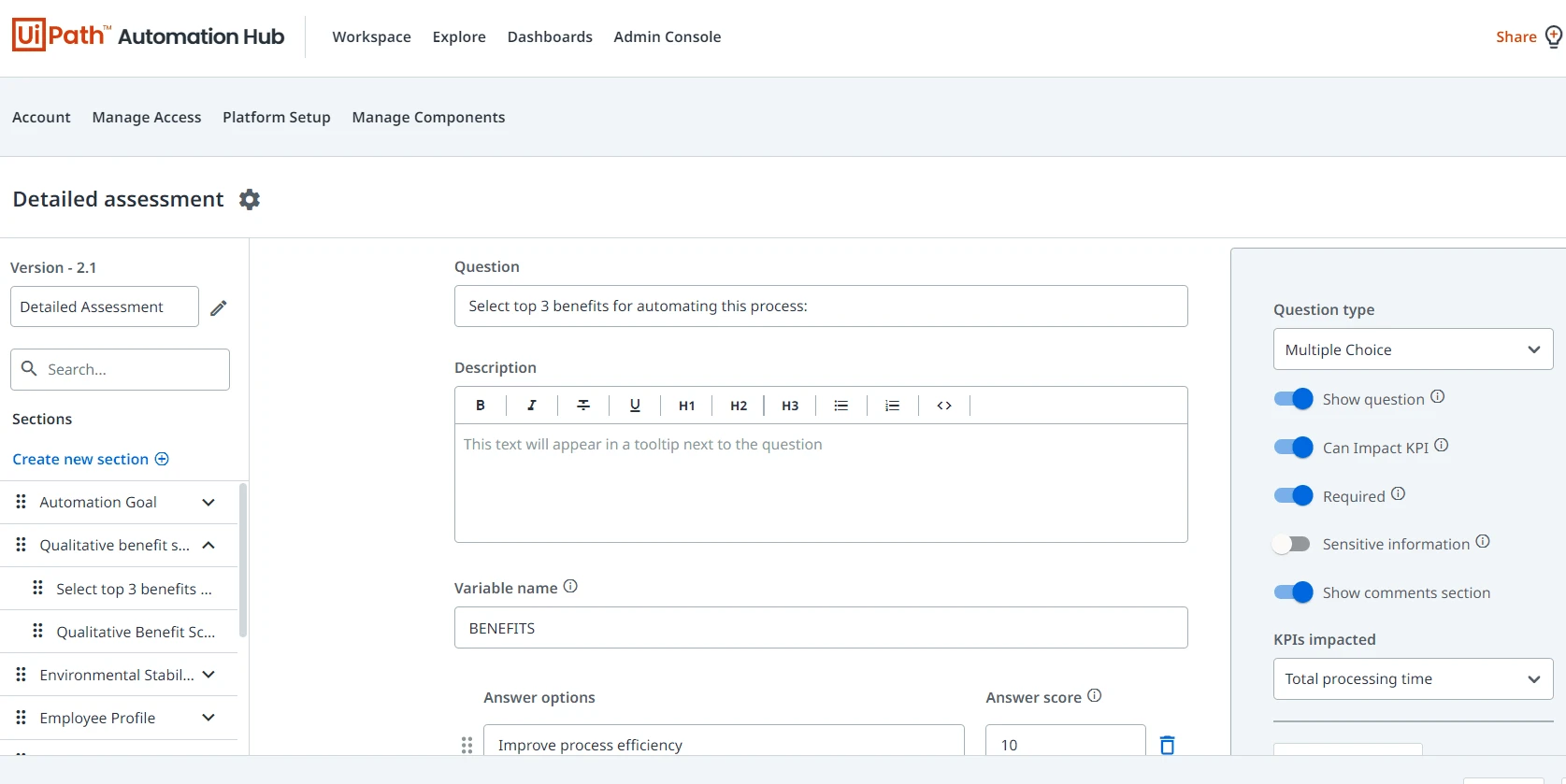Viewport: 1566px width, 784px height.
Task: Collapse the Qualitative benefit section
Action: [x=208, y=546]
